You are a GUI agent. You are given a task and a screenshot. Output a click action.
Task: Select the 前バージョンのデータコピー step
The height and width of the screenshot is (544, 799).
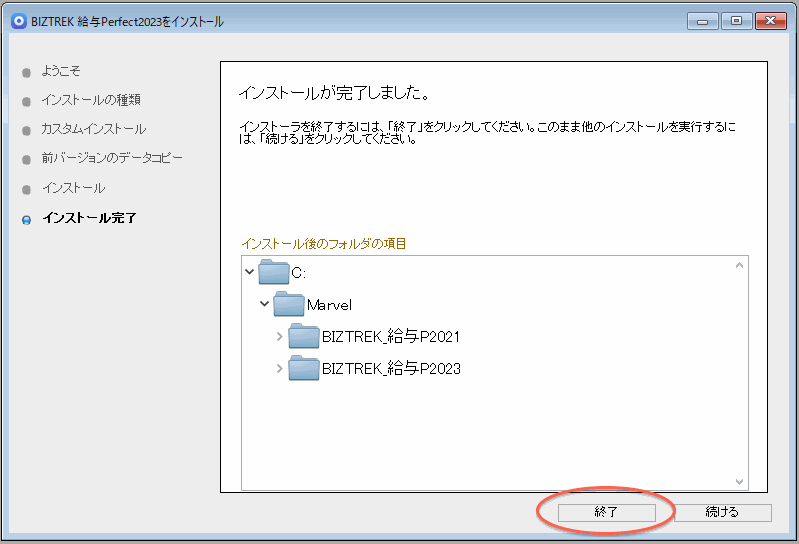(112, 158)
